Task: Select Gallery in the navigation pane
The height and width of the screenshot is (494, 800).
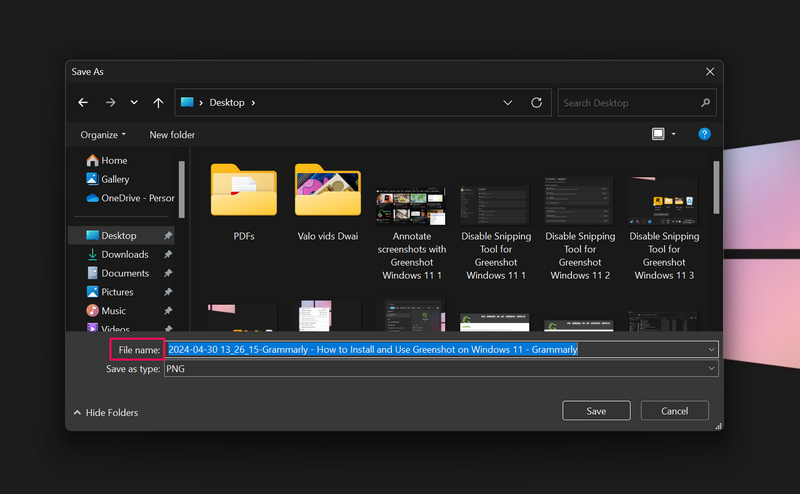Action: click(115, 179)
